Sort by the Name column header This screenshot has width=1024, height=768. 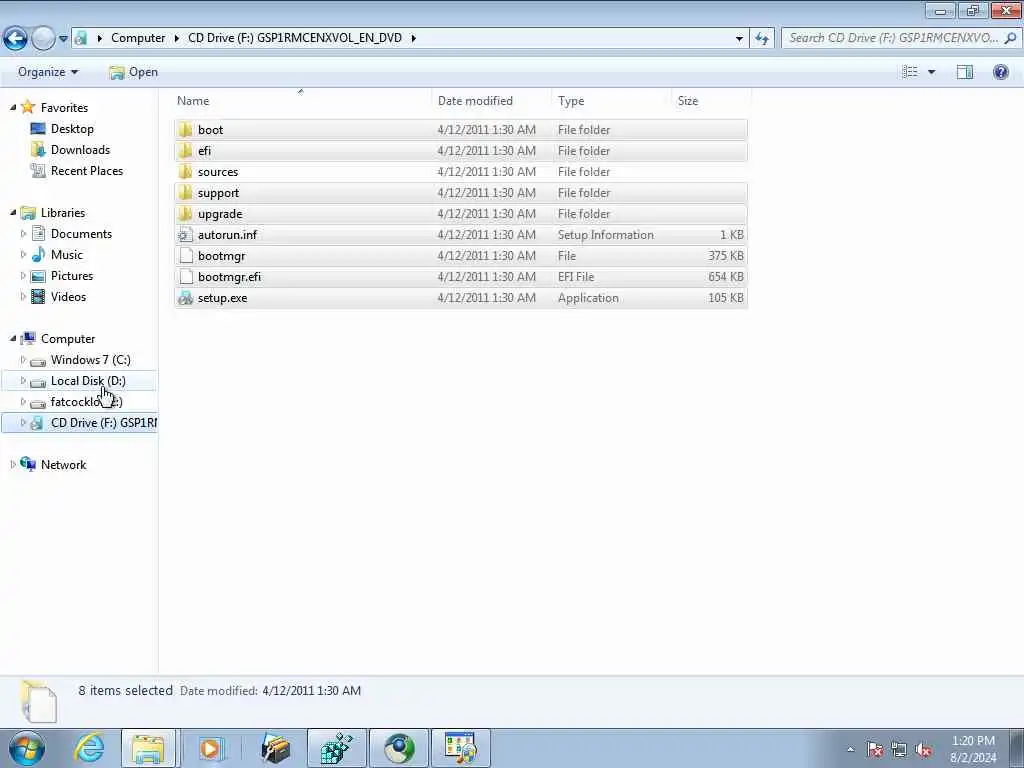(x=193, y=101)
